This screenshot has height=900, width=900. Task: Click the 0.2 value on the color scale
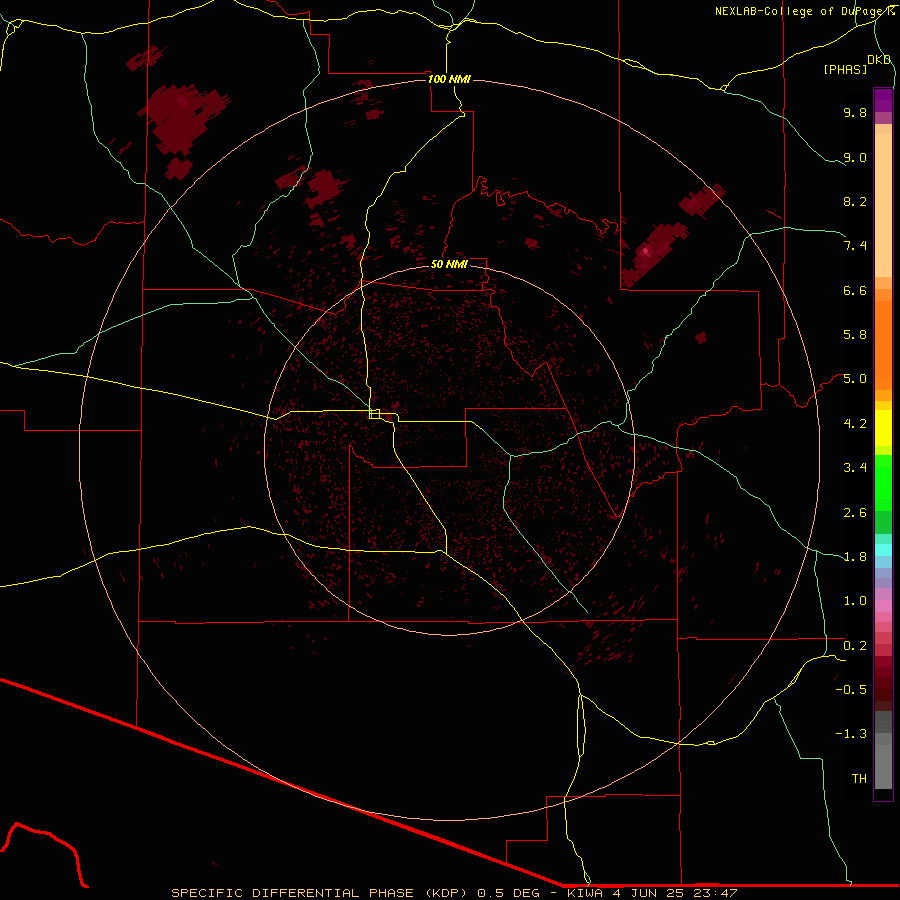pos(855,646)
